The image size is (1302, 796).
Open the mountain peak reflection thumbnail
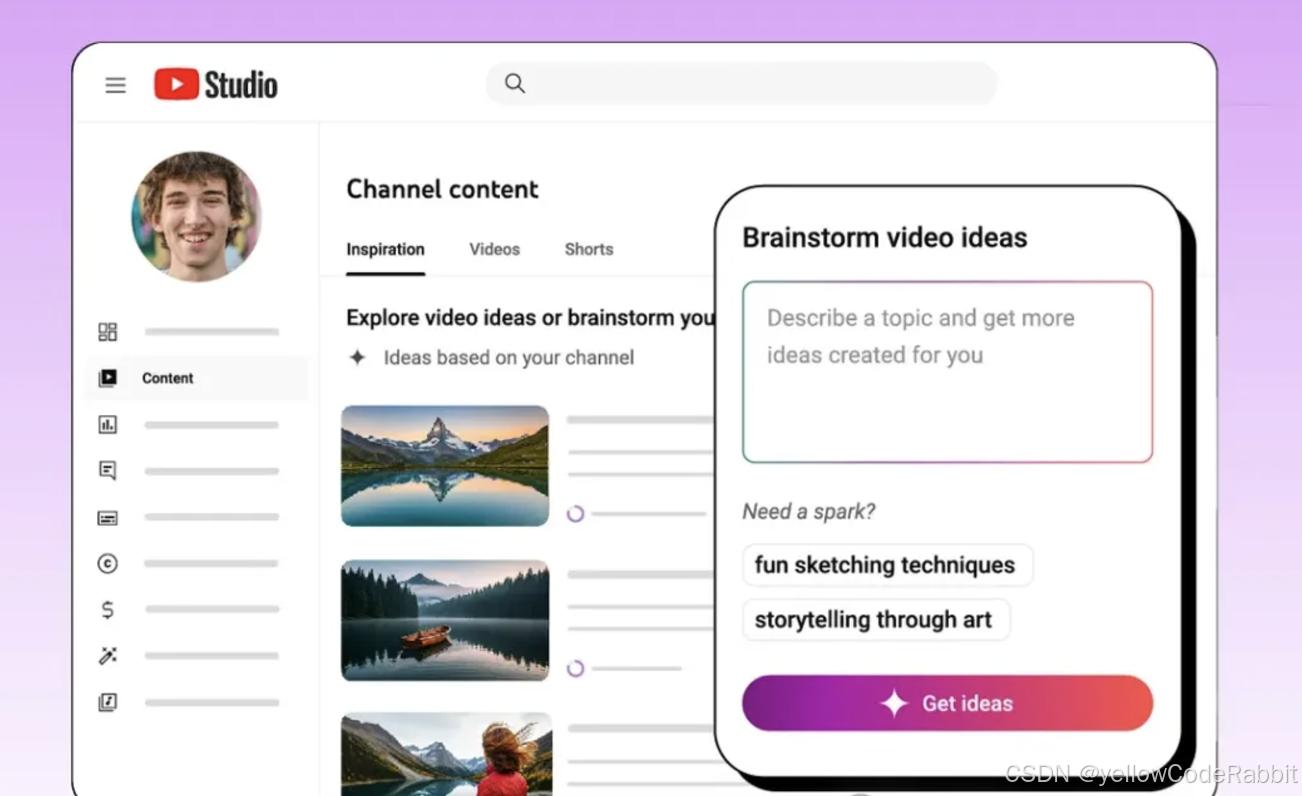point(445,465)
